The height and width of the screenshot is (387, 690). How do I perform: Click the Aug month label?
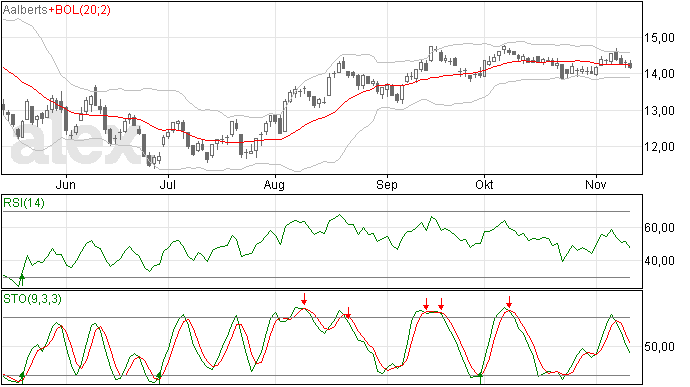pyautogui.click(x=274, y=185)
